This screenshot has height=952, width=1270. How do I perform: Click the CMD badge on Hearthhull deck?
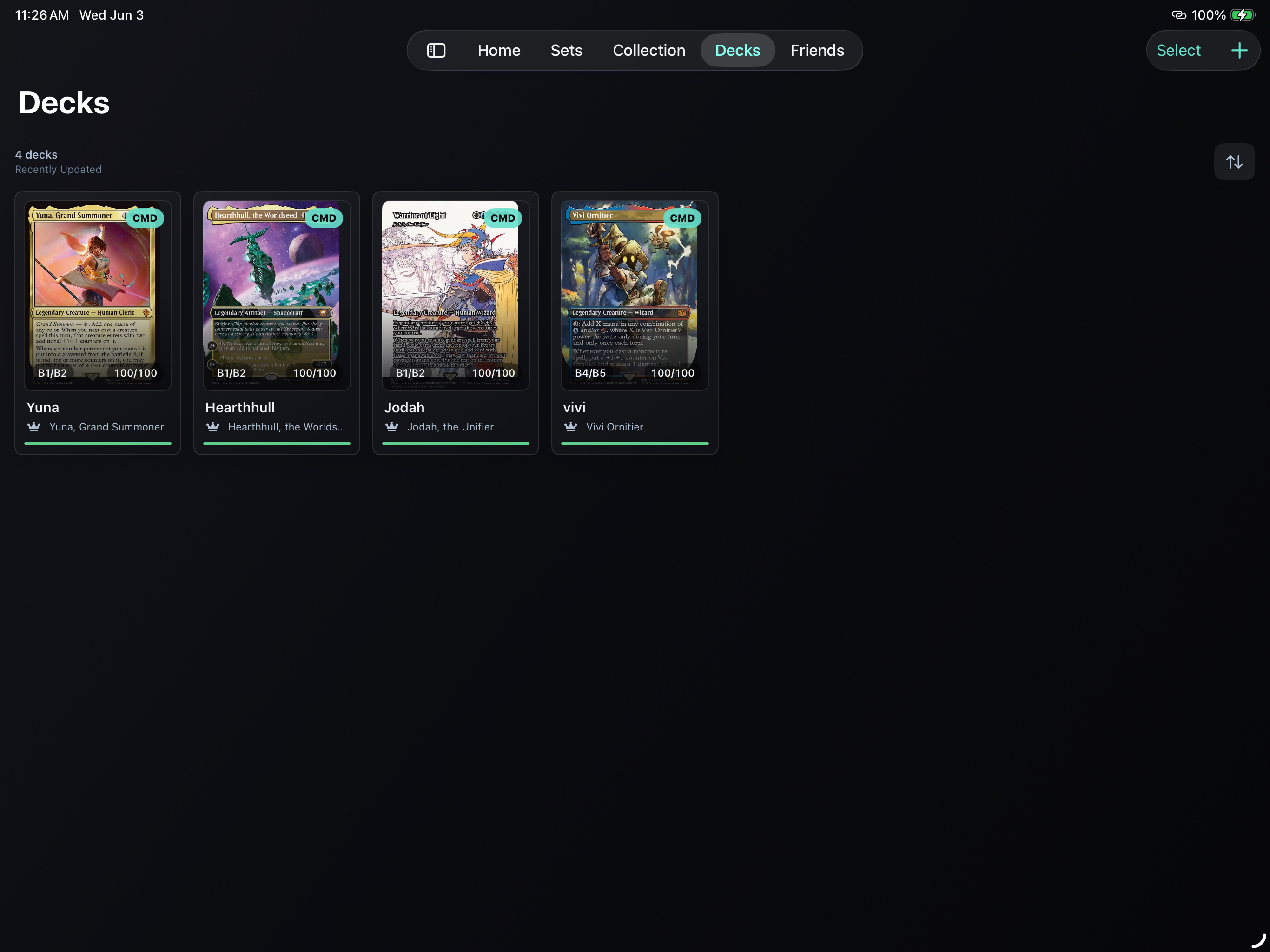tap(324, 218)
